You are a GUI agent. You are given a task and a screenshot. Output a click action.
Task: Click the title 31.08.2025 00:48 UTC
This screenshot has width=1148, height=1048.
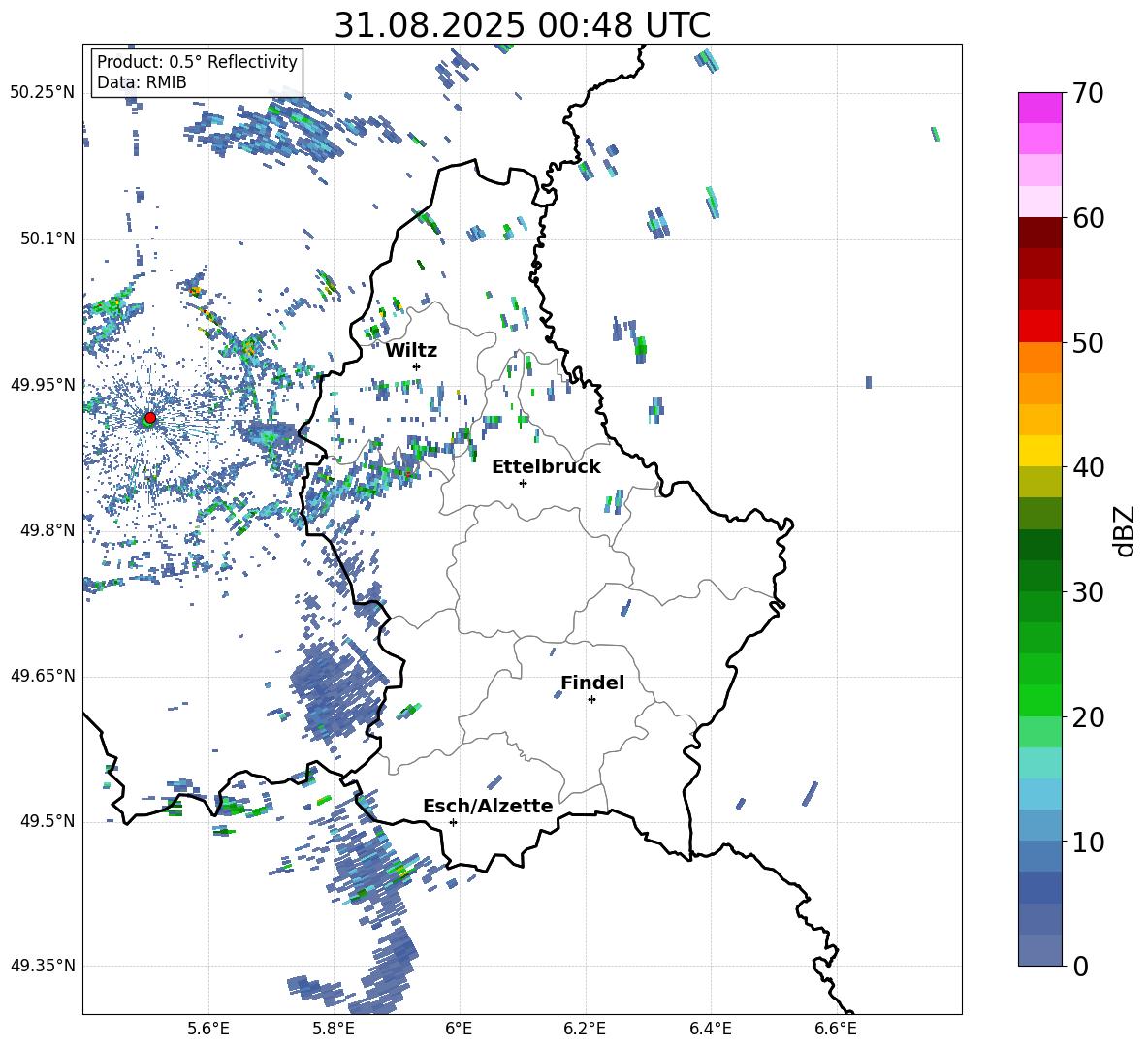[x=522, y=25]
